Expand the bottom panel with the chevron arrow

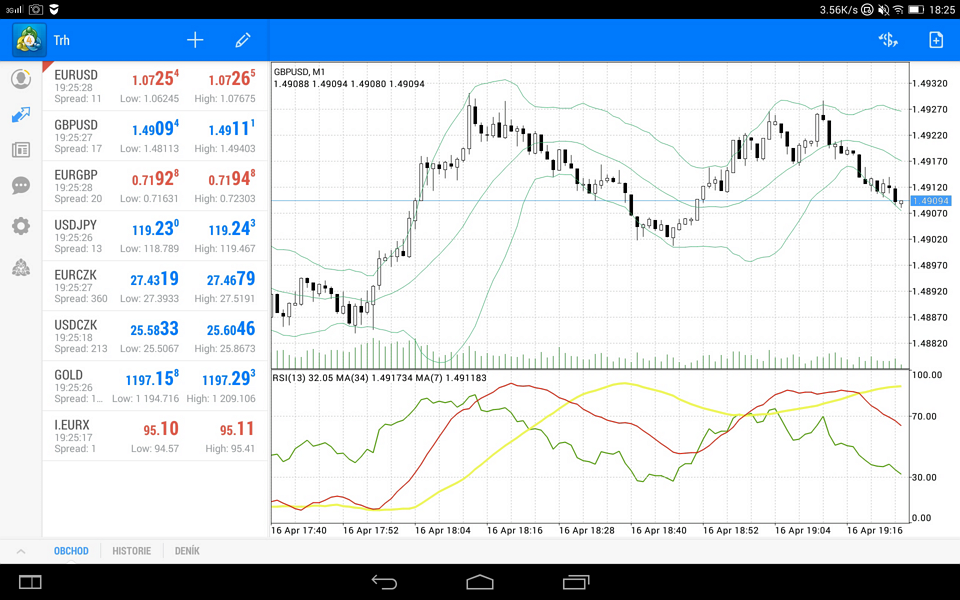(x=20, y=551)
